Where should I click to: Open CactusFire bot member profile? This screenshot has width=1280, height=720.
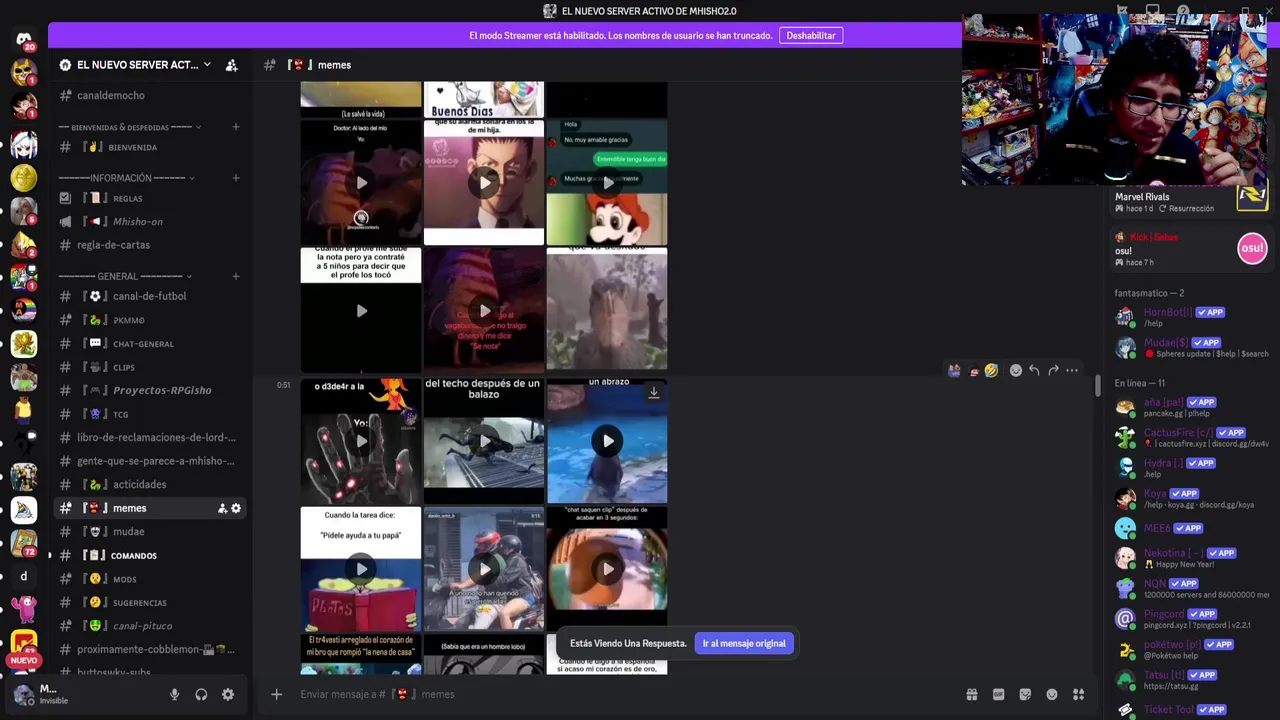pyautogui.click(x=1192, y=437)
